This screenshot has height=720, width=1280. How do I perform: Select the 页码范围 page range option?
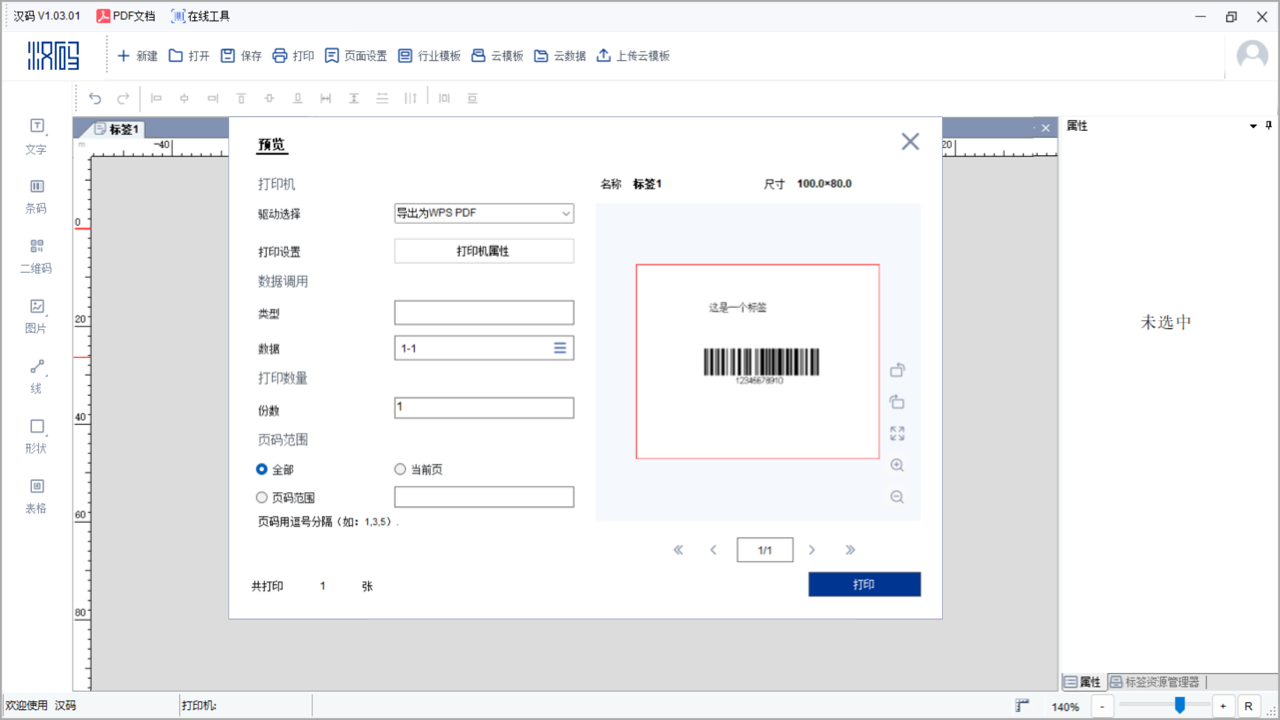261,497
